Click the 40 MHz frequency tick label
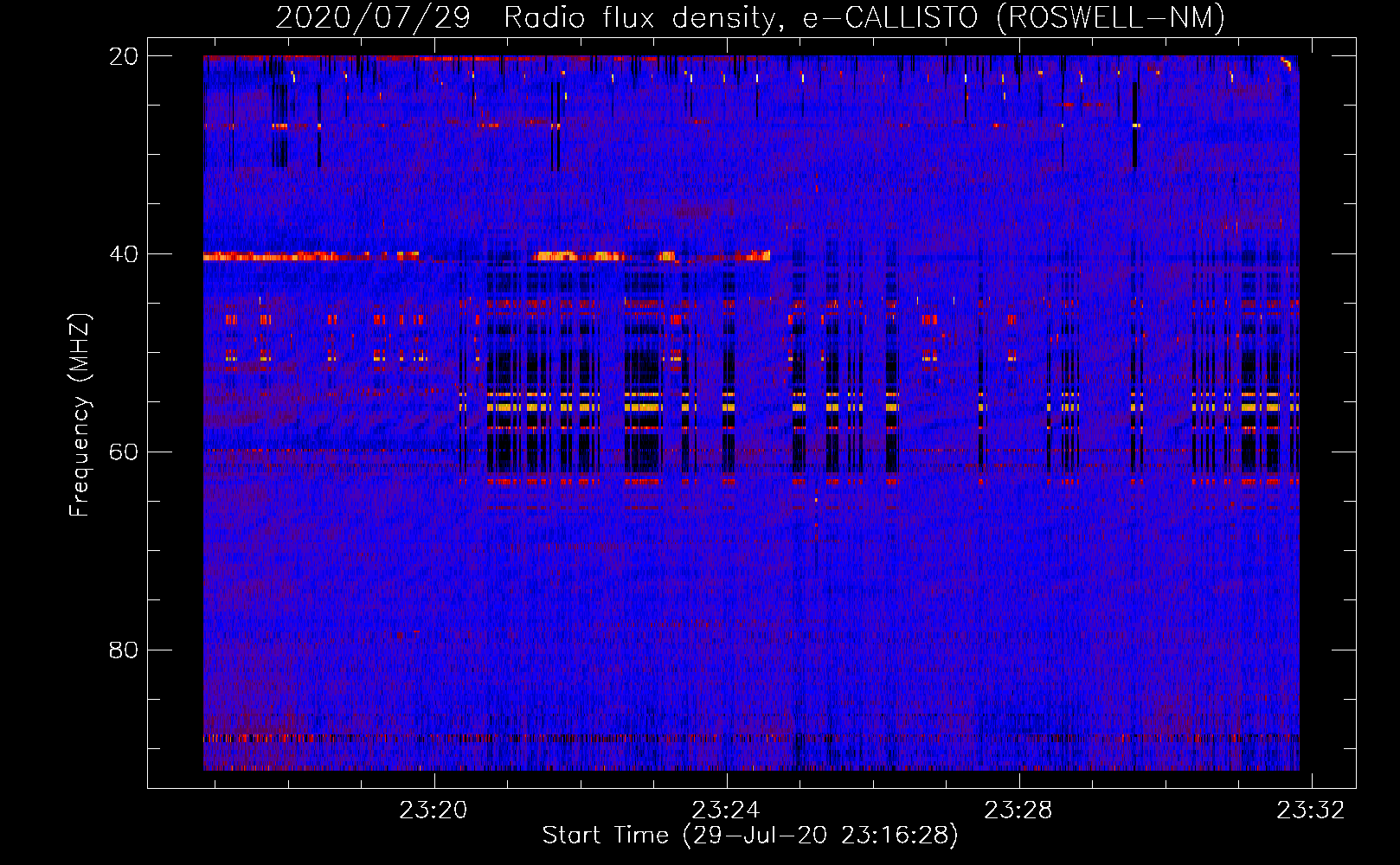Viewport: 1400px width, 865px height. 123,254
